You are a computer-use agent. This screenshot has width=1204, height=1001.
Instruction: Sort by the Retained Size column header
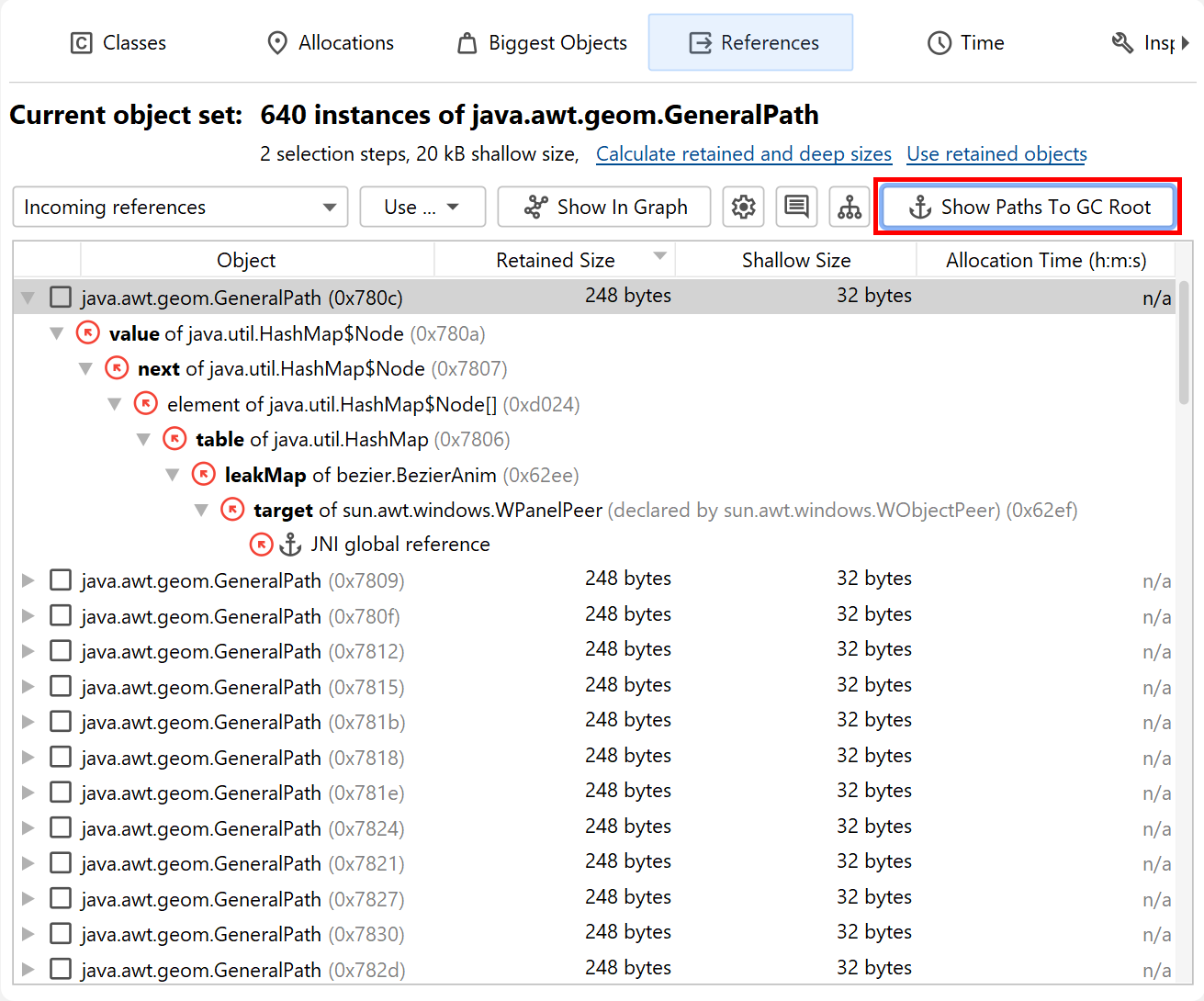(555, 260)
